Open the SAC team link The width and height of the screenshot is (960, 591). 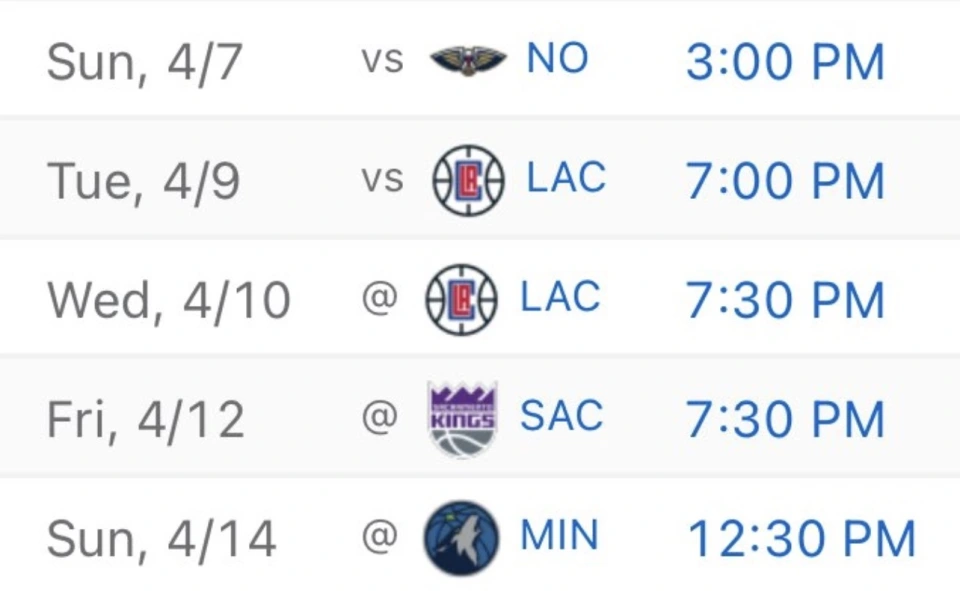tap(561, 416)
